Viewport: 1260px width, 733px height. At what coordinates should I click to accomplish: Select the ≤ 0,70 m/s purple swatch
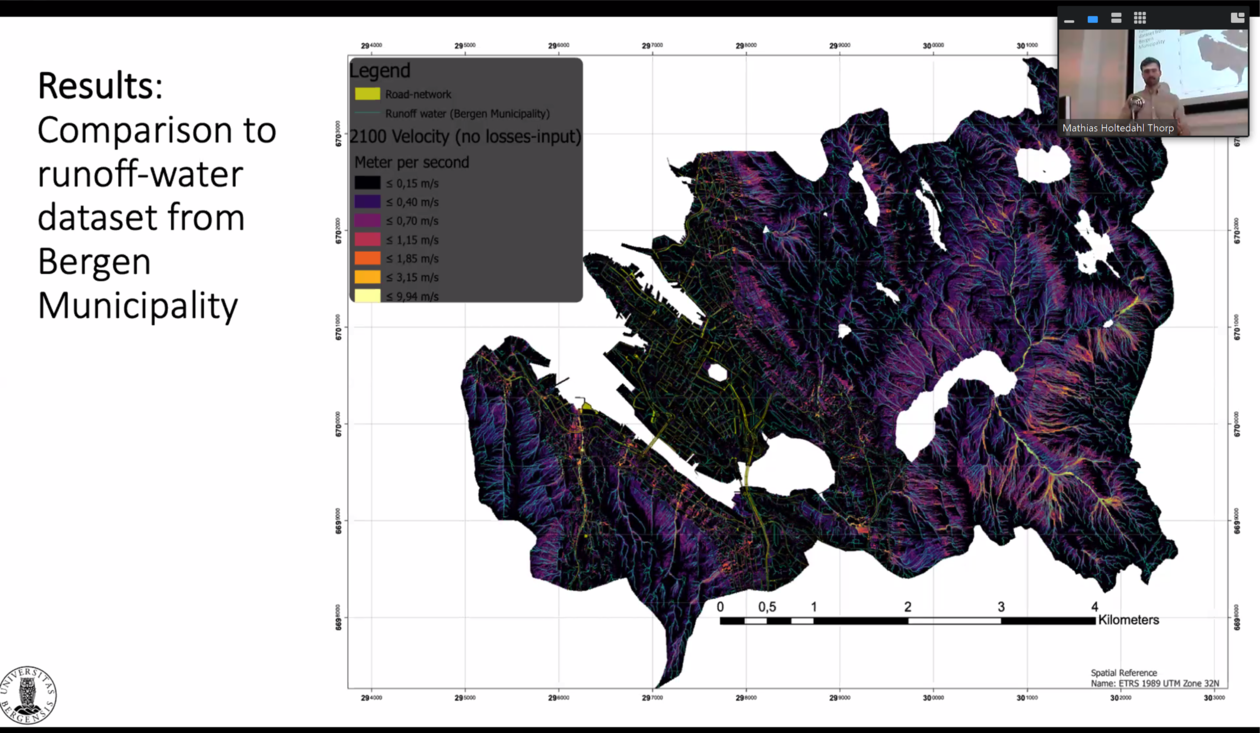click(x=368, y=220)
